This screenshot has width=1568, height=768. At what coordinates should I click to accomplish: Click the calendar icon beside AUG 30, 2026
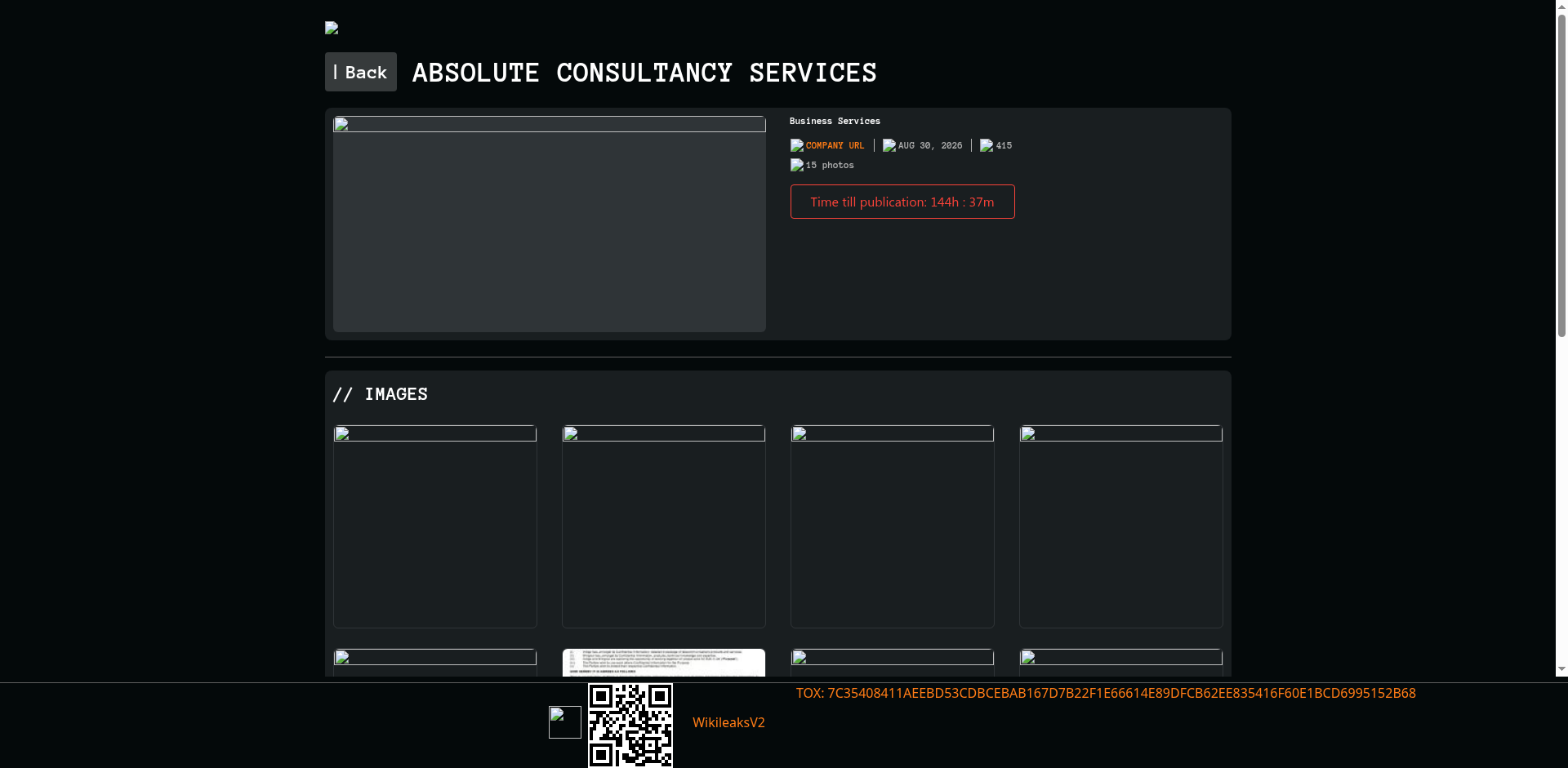889,145
